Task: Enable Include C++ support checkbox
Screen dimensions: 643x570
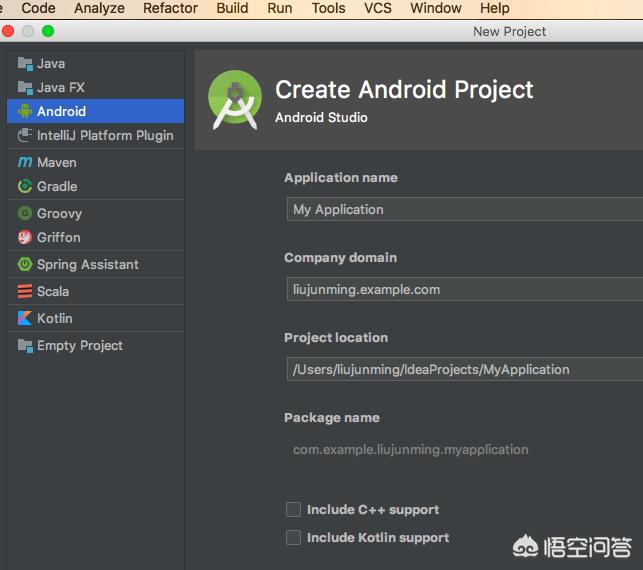Action: [293, 510]
